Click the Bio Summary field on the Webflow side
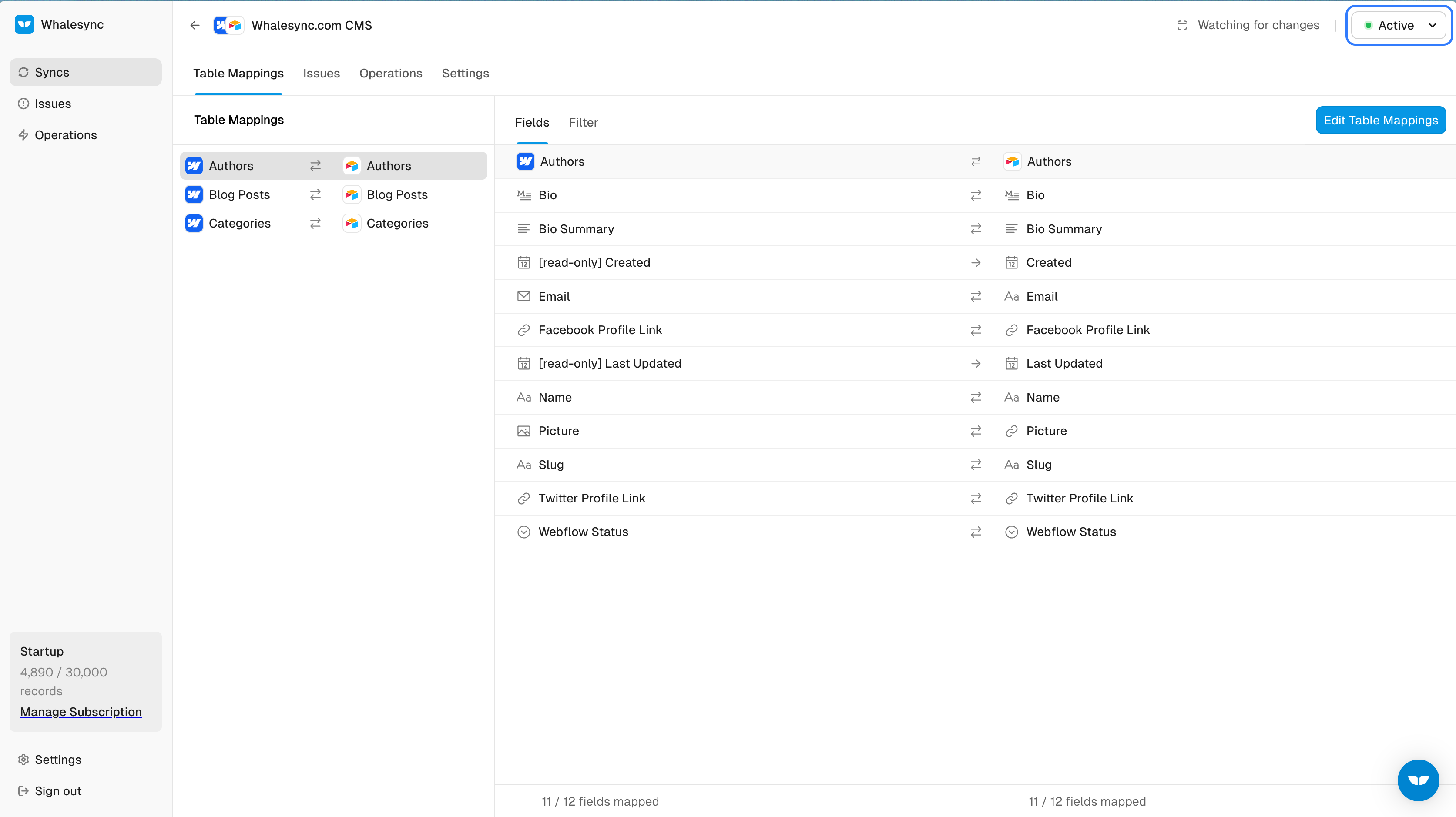 [576, 229]
